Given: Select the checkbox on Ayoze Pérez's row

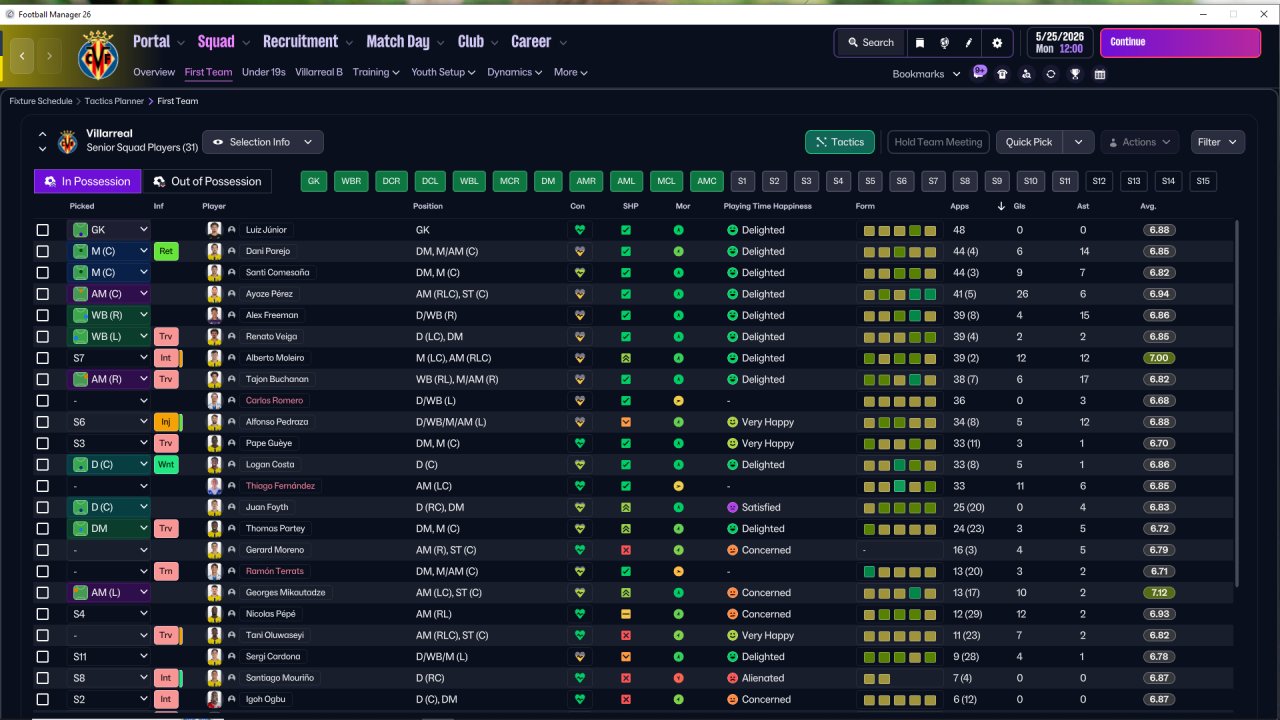Looking at the screenshot, I should tap(42, 294).
